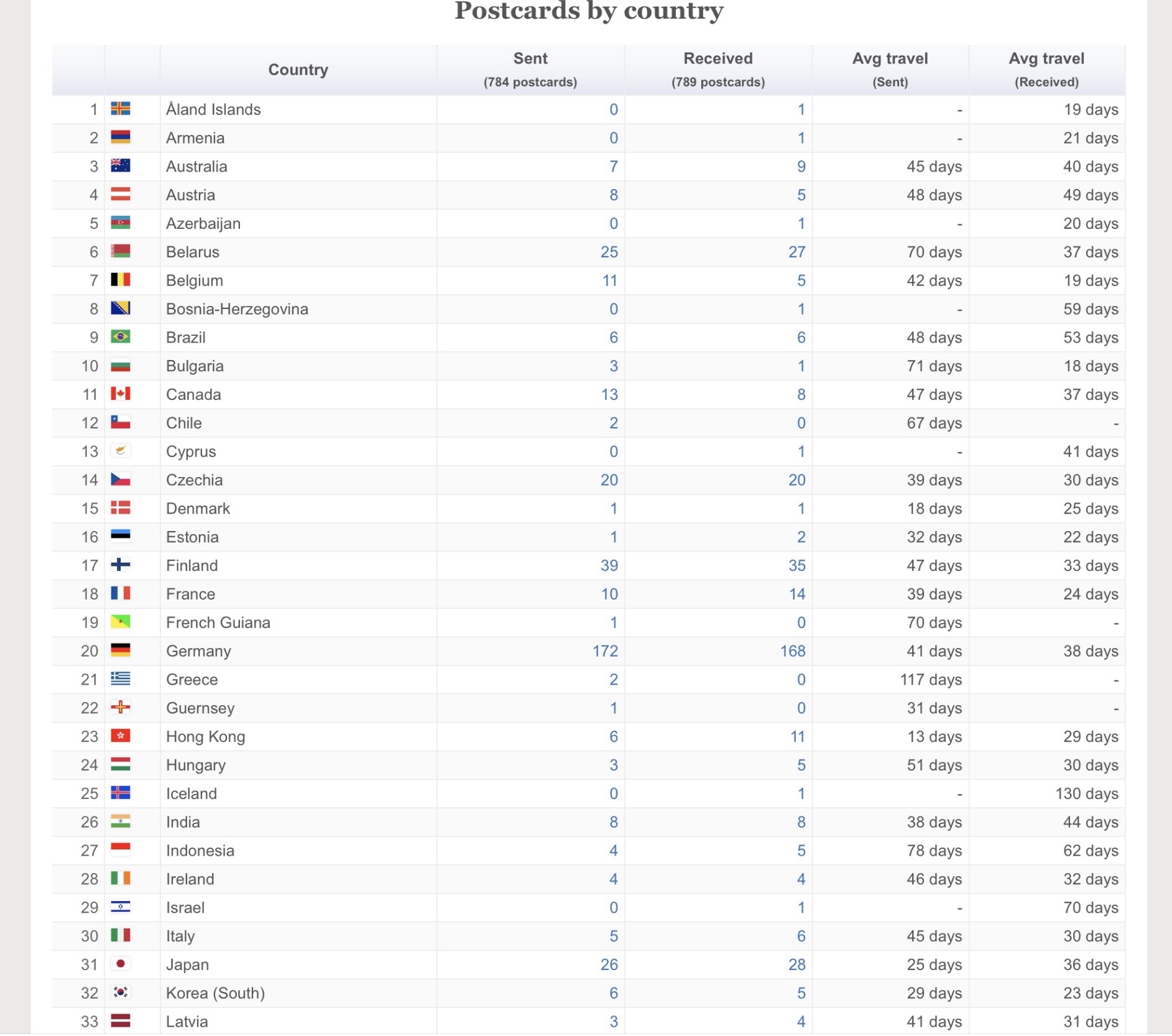Click the Brazil flag icon
The width and height of the screenshot is (1172, 1036).
click(121, 336)
